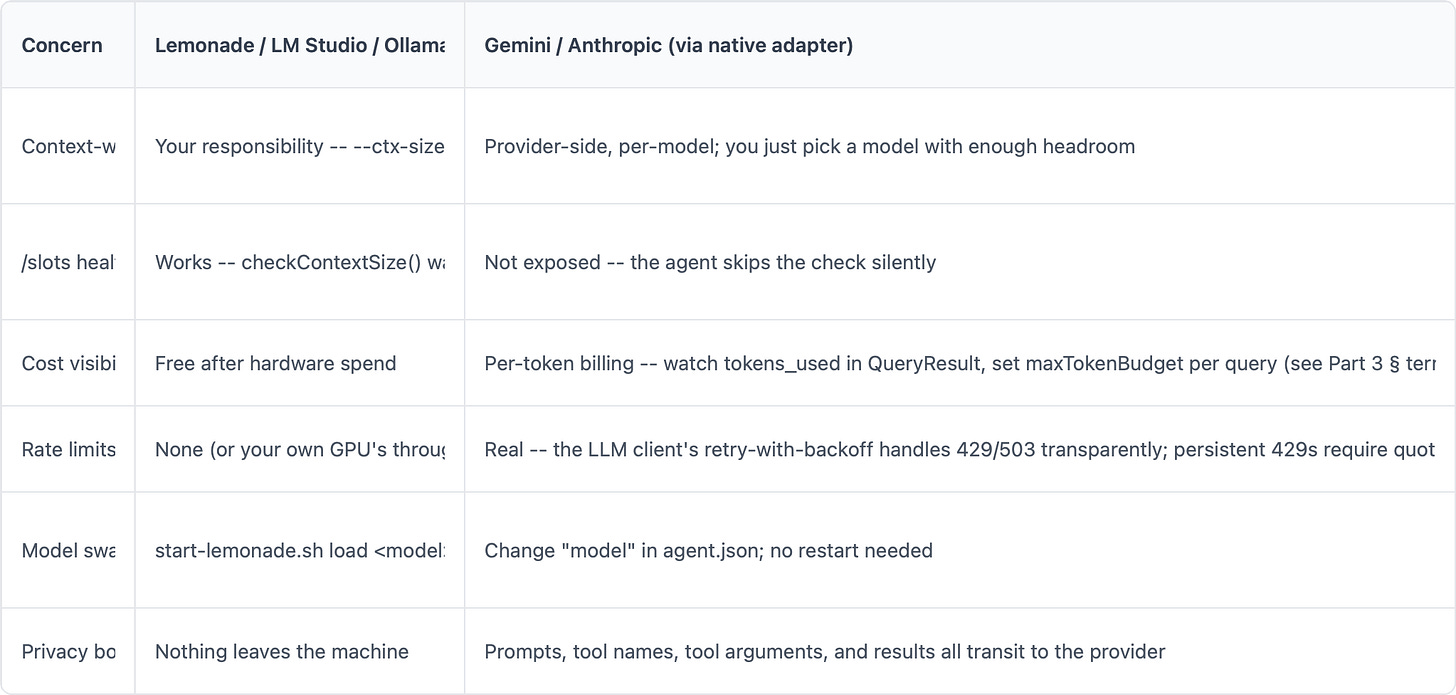Screen dimensions: 1456x695
Task: Click the retry-with-backoff 429/503 cell
Action: pos(960,449)
